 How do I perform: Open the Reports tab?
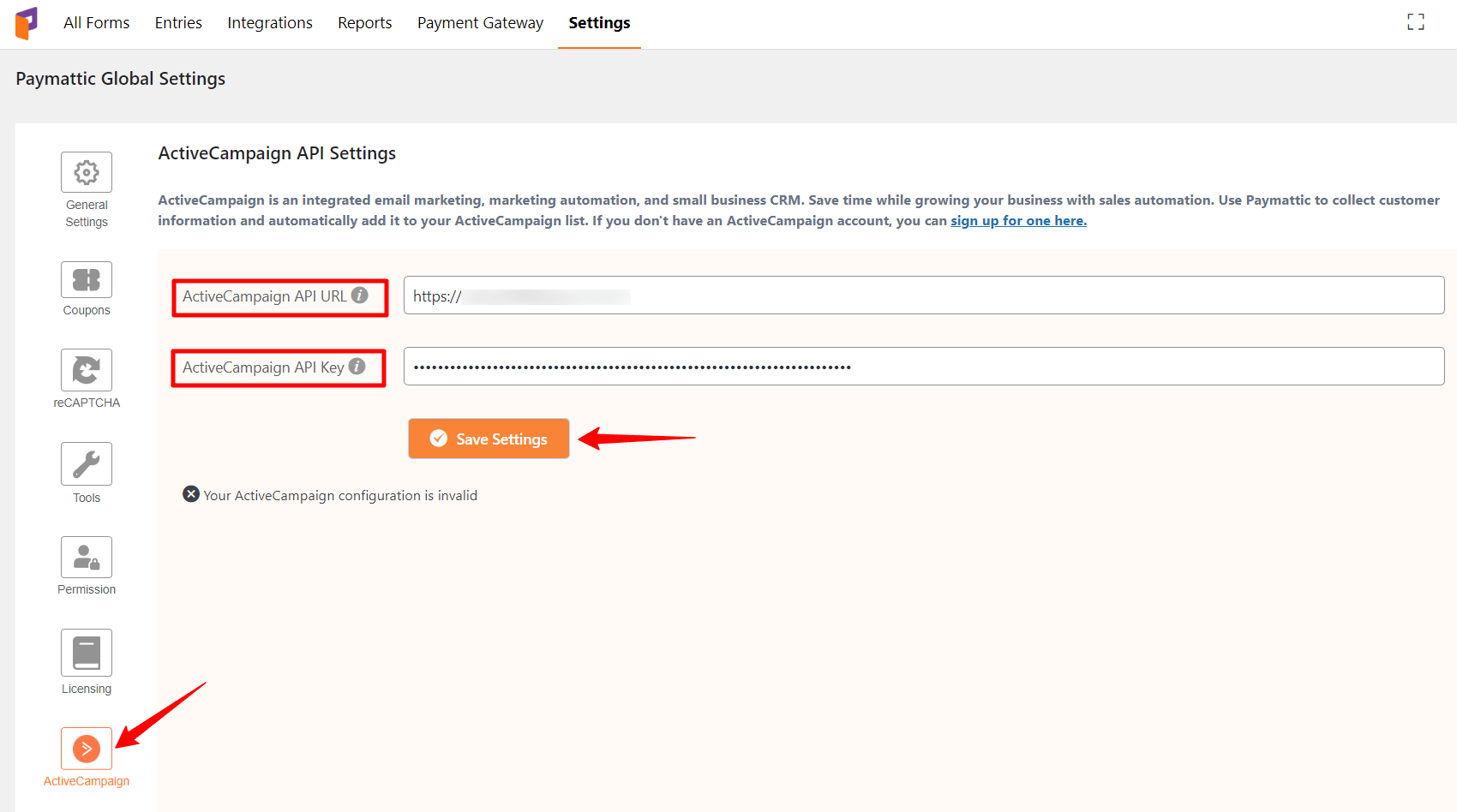coord(365,23)
